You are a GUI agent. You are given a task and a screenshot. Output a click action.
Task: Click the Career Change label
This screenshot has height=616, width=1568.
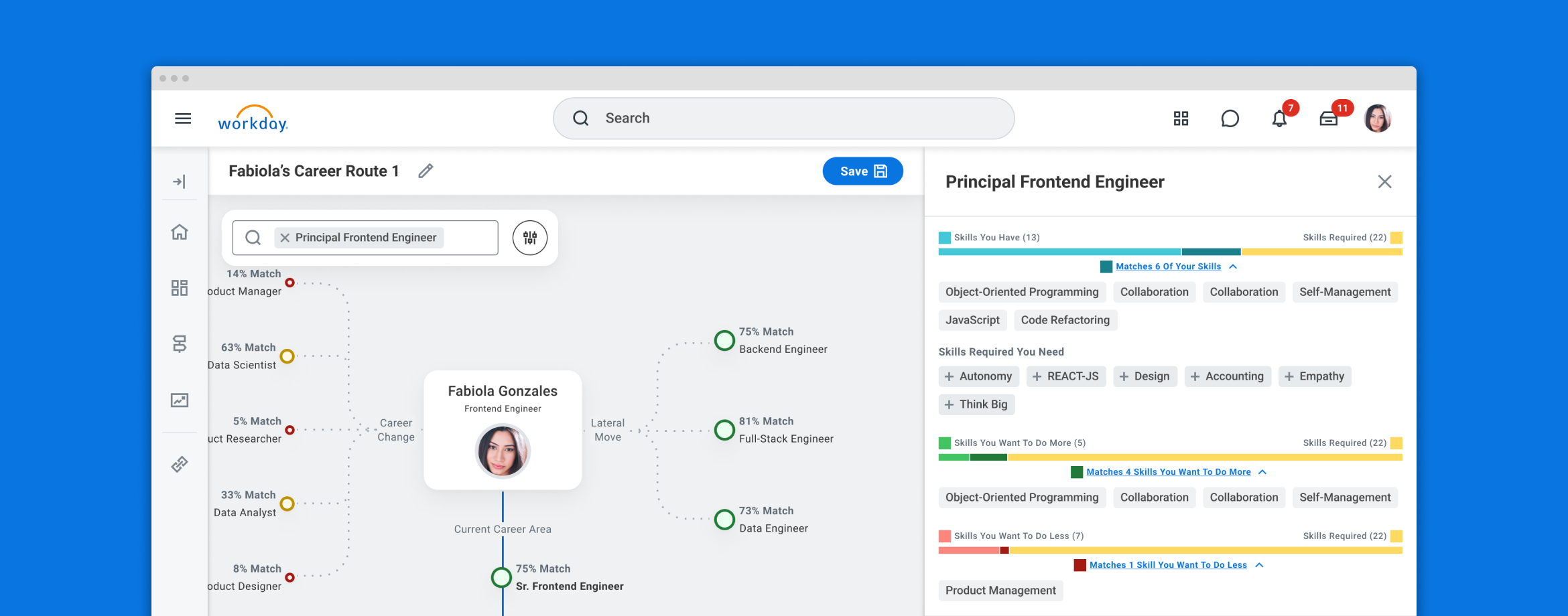click(396, 430)
